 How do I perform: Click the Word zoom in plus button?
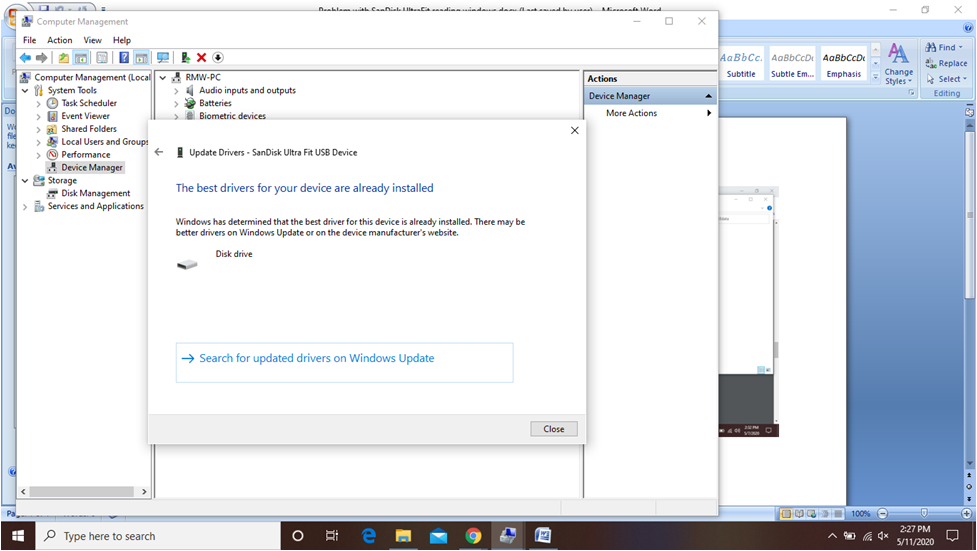(966, 514)
